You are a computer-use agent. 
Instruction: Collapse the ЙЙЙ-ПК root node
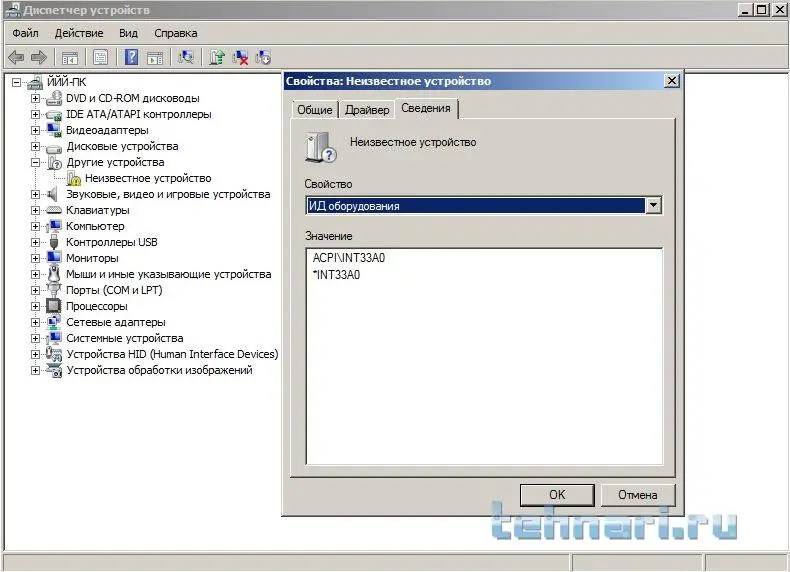tap(17, 82)
